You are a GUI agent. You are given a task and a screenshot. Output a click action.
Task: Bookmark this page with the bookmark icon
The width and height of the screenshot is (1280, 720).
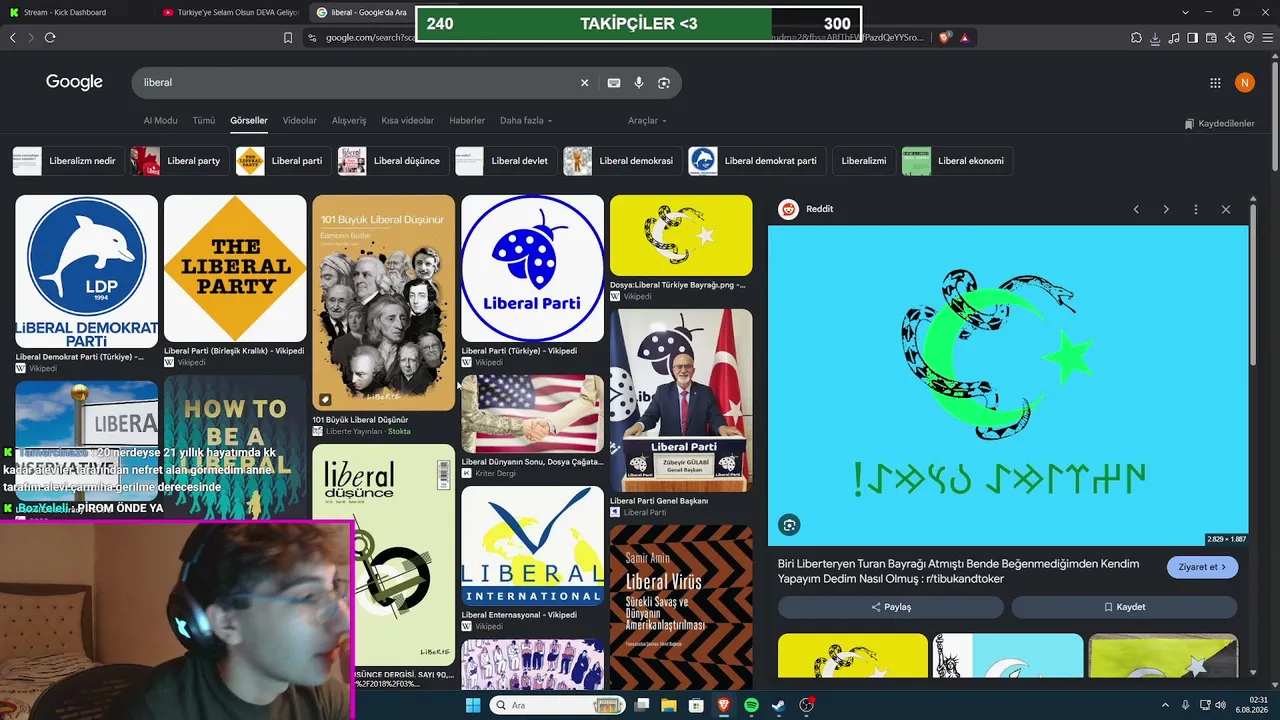(x=288, y=38)
